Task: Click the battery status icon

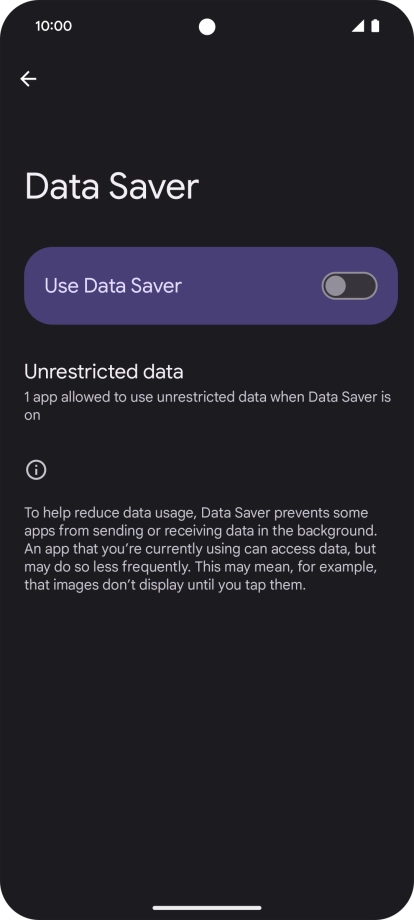Action: click(x=375, y=26)
